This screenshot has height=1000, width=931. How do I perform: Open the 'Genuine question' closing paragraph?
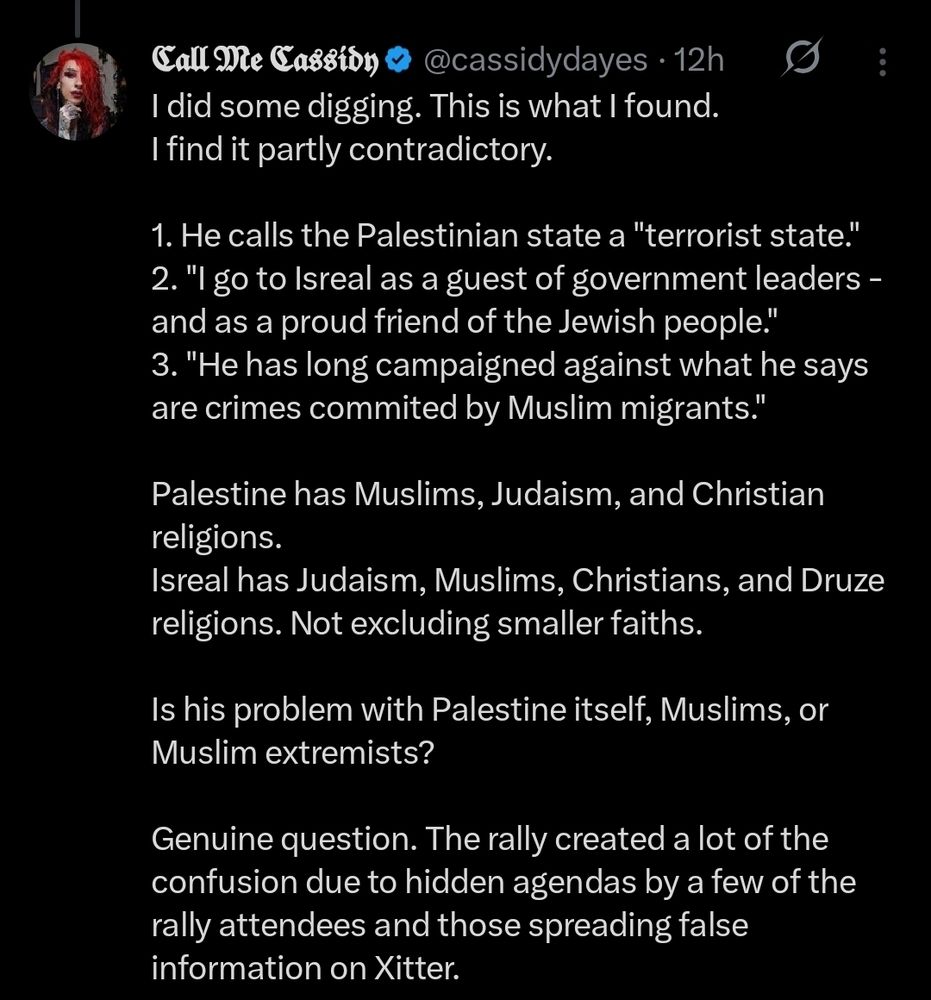504,903
